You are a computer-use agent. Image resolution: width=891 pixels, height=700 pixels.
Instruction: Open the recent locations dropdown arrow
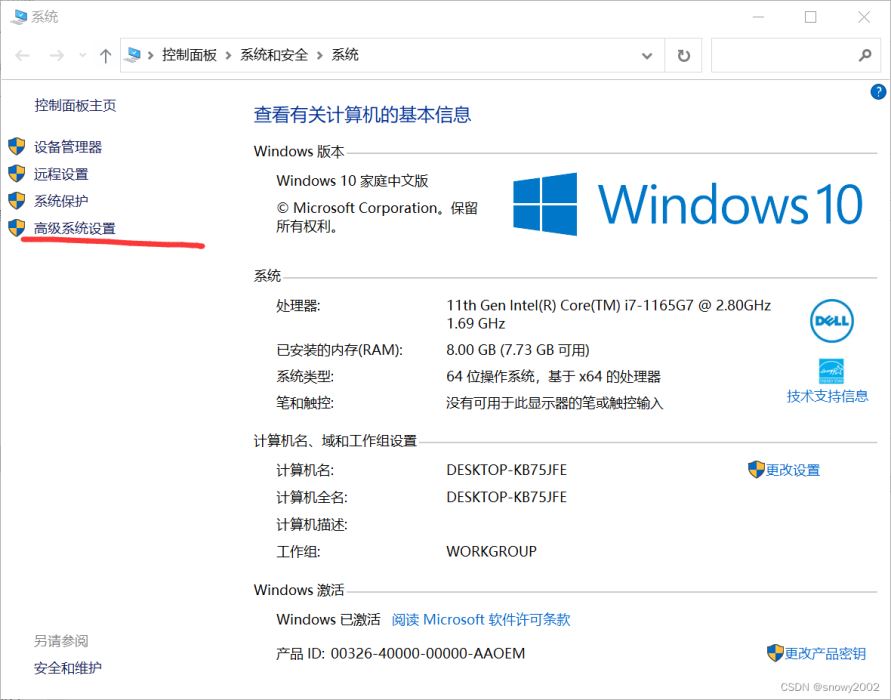point(83,55)
